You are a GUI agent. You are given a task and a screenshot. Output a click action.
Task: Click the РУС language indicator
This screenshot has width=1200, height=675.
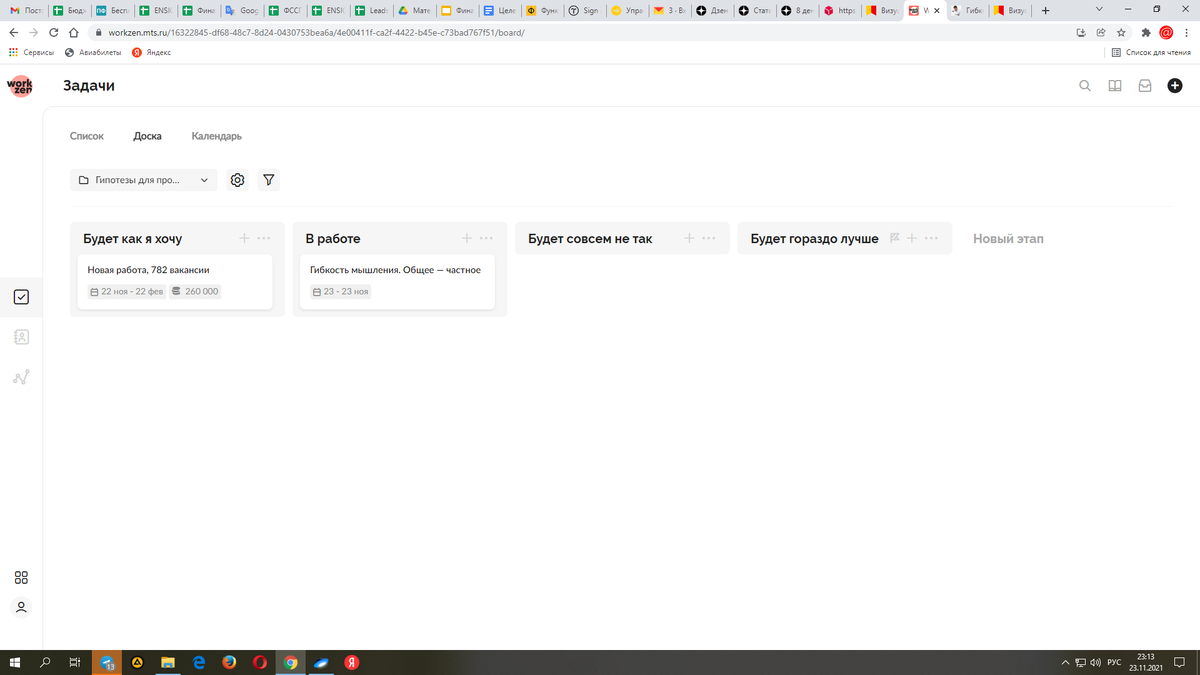tap(1114, 662)
